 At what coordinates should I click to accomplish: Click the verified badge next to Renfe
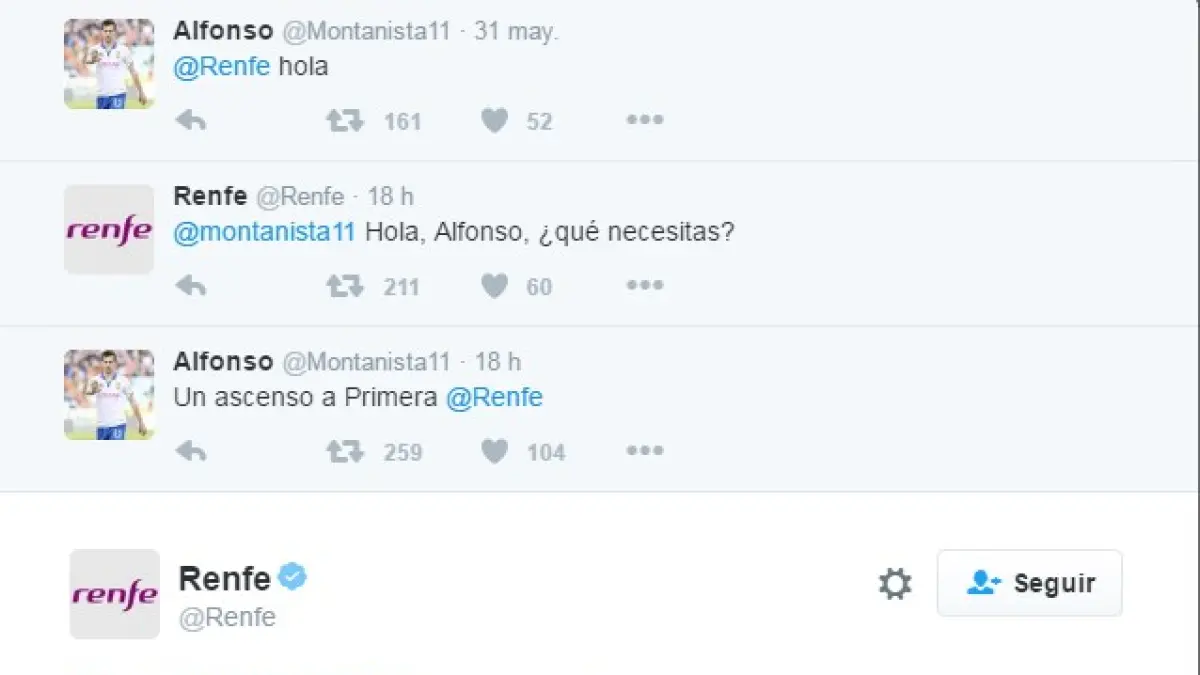[293, 577]
